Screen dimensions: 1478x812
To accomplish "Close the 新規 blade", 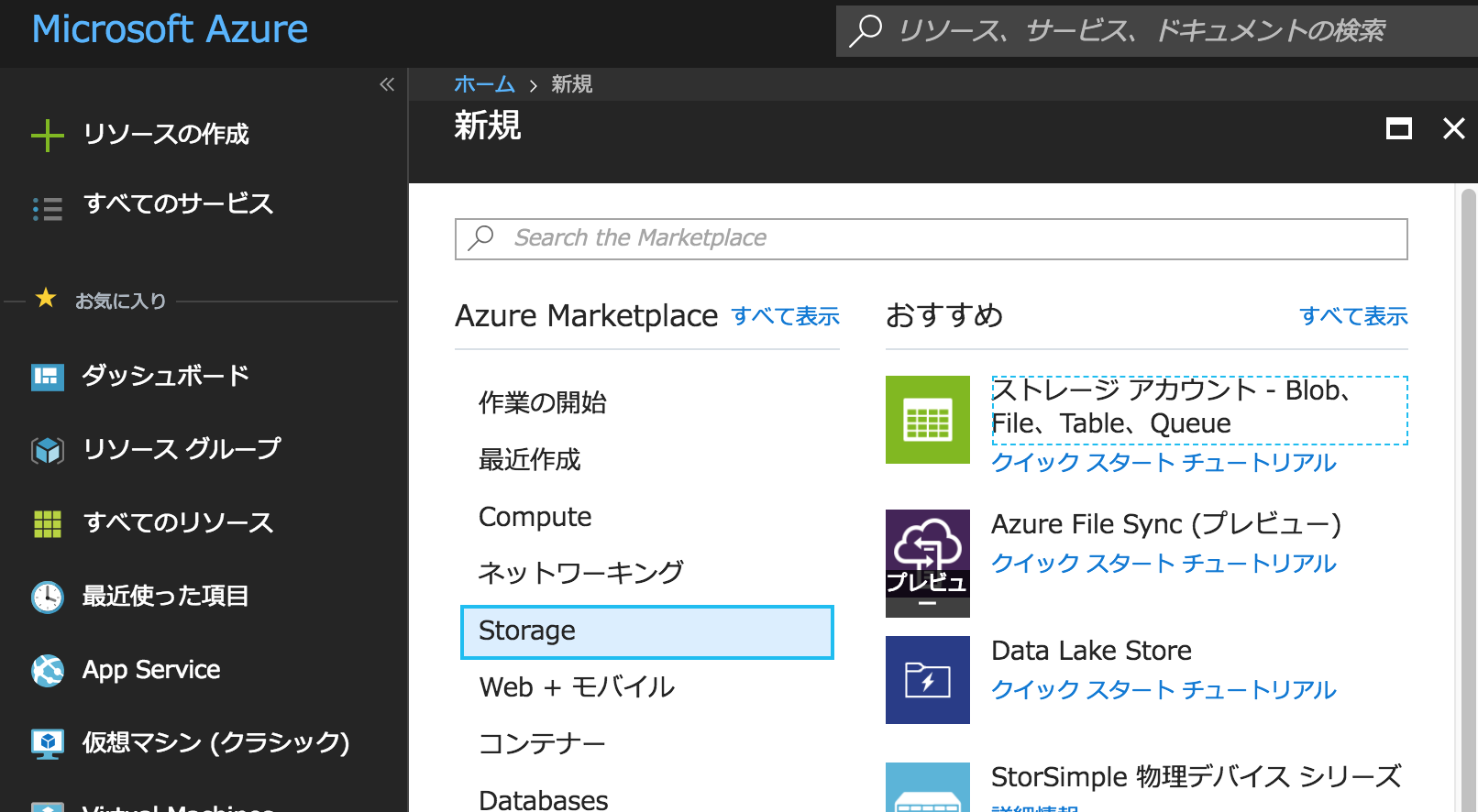I will (1454, 128).
